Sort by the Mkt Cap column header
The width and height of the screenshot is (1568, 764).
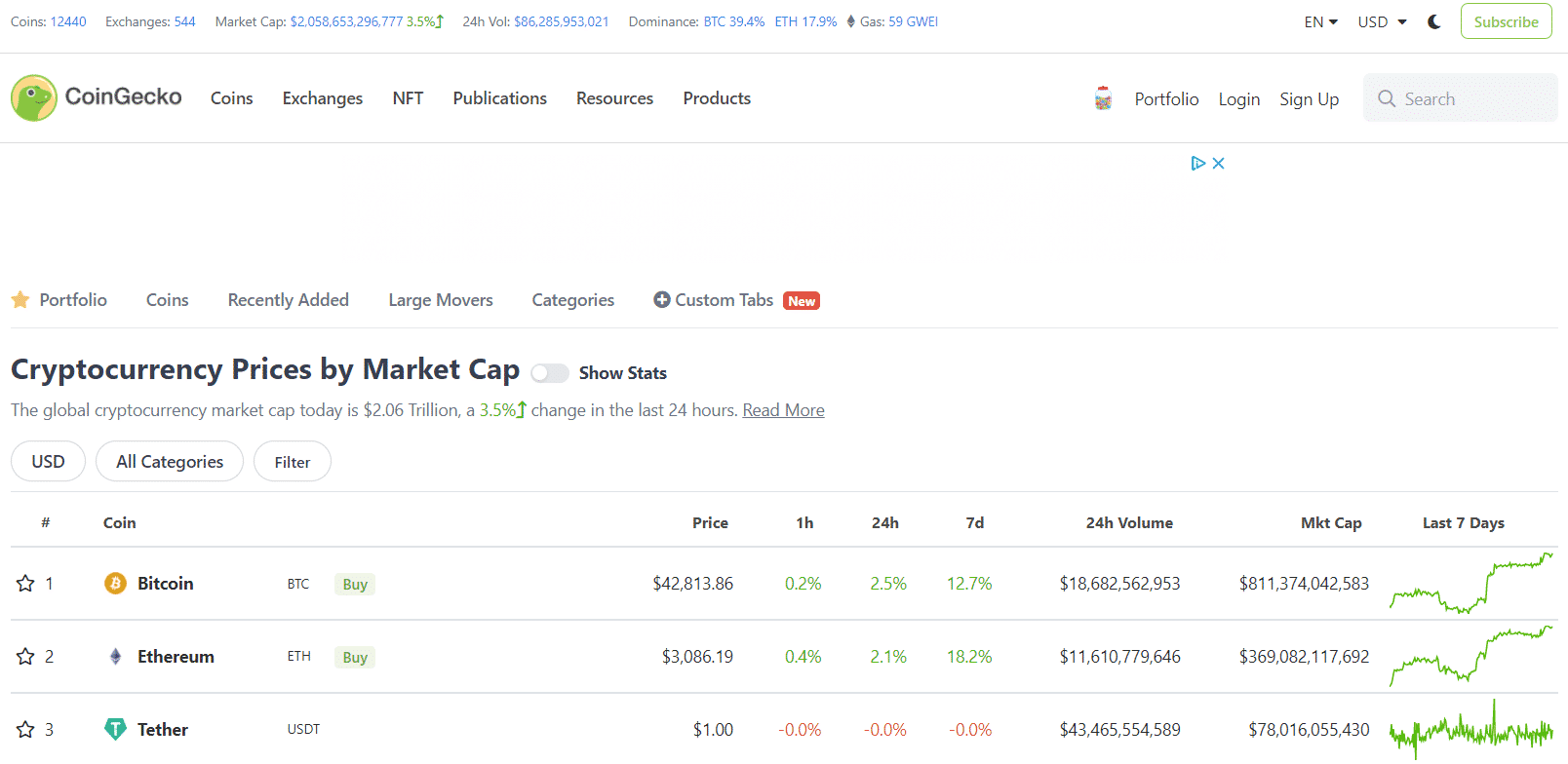click(x=1331, y=523)
